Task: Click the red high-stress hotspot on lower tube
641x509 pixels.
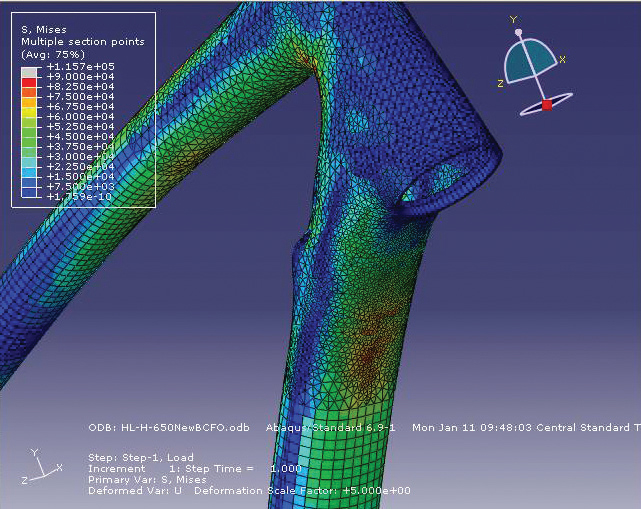Action: [x=373, y=345]
